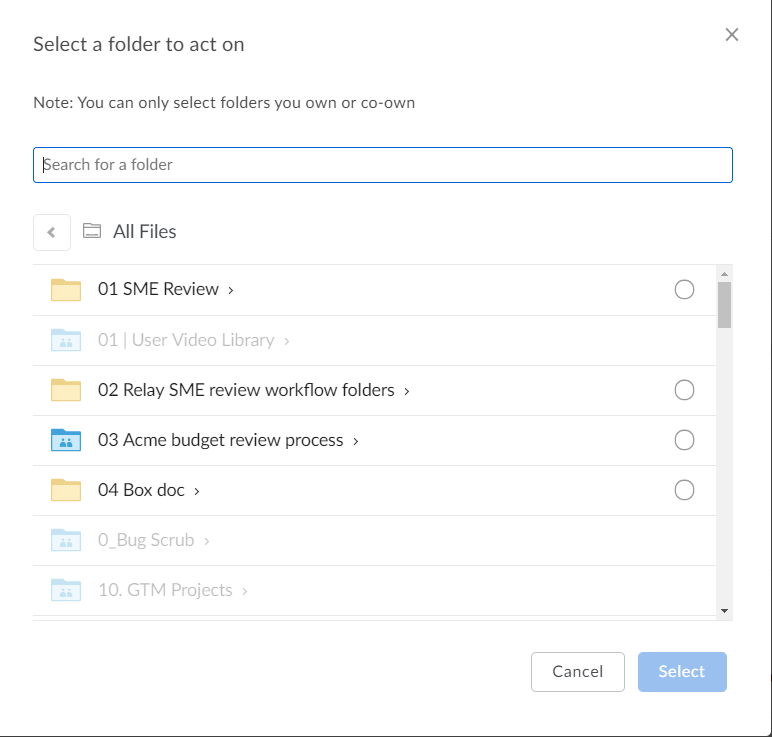This screenshot has height=737, width=772.
Task: Cancel the folder selection dialog
Action: tap(578, 672)
